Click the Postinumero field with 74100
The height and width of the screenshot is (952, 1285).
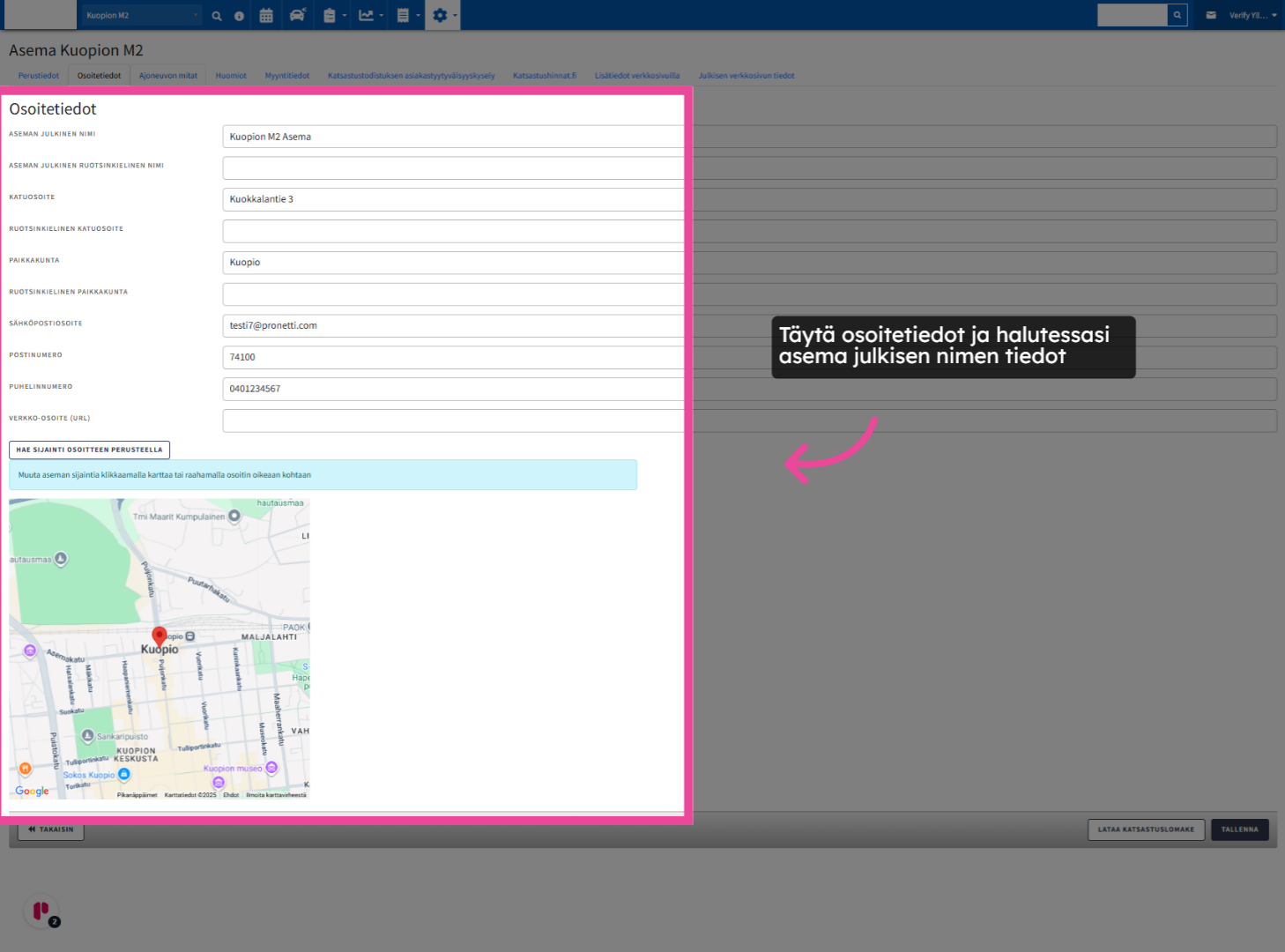tap(749, 357)
